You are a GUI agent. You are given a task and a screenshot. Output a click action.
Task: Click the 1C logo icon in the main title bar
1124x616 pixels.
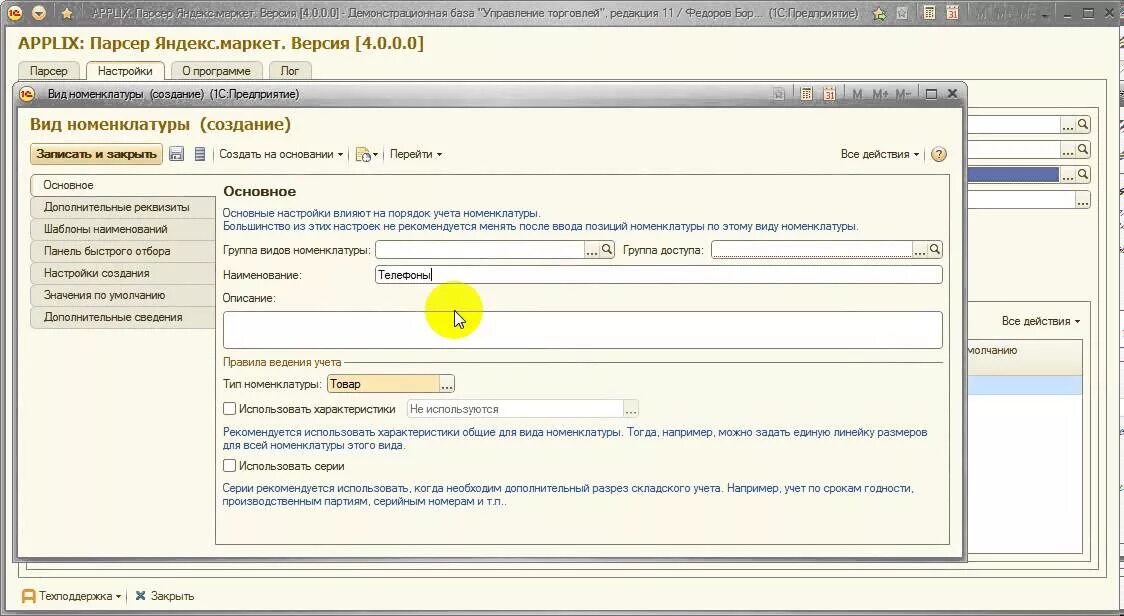(x=14, y=13)
